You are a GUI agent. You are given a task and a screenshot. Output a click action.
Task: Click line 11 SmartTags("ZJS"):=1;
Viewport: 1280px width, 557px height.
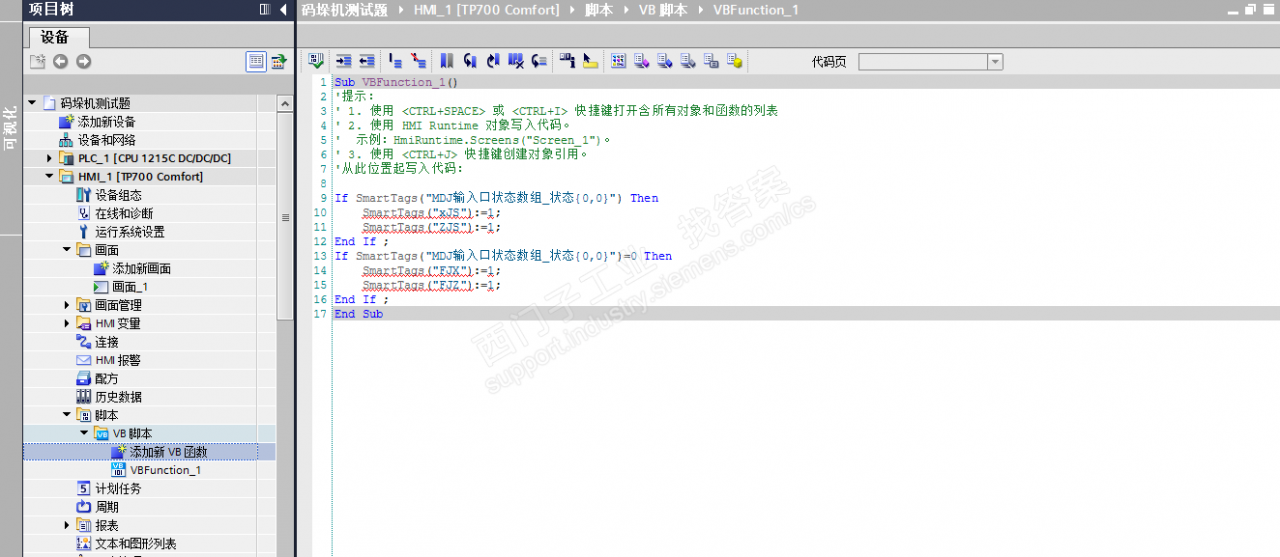point(431,227)
